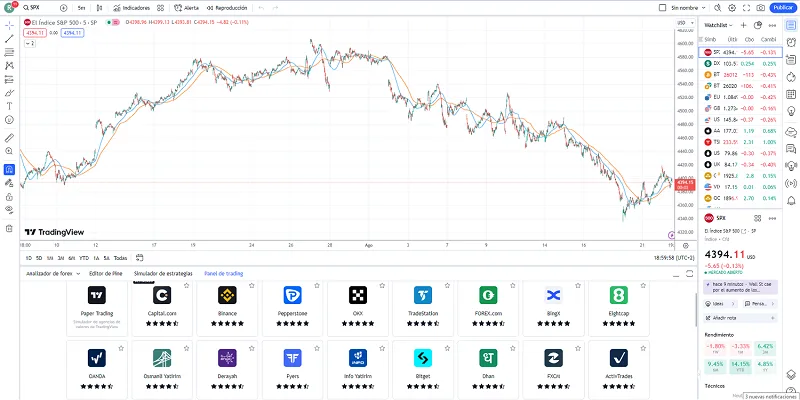Open the user profile avatar menu
Image resolution: width=800 pixels, height=400 pixels.
click(x=9, y=8)
